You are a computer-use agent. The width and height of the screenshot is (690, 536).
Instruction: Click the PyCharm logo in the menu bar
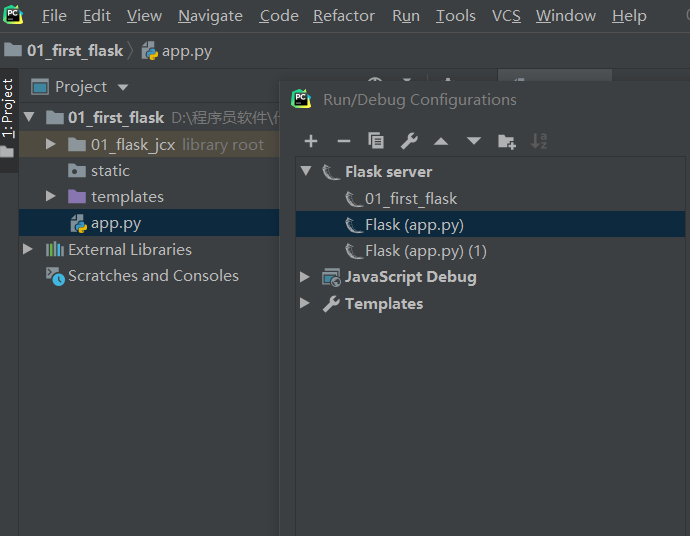click(x=13, y=15)
